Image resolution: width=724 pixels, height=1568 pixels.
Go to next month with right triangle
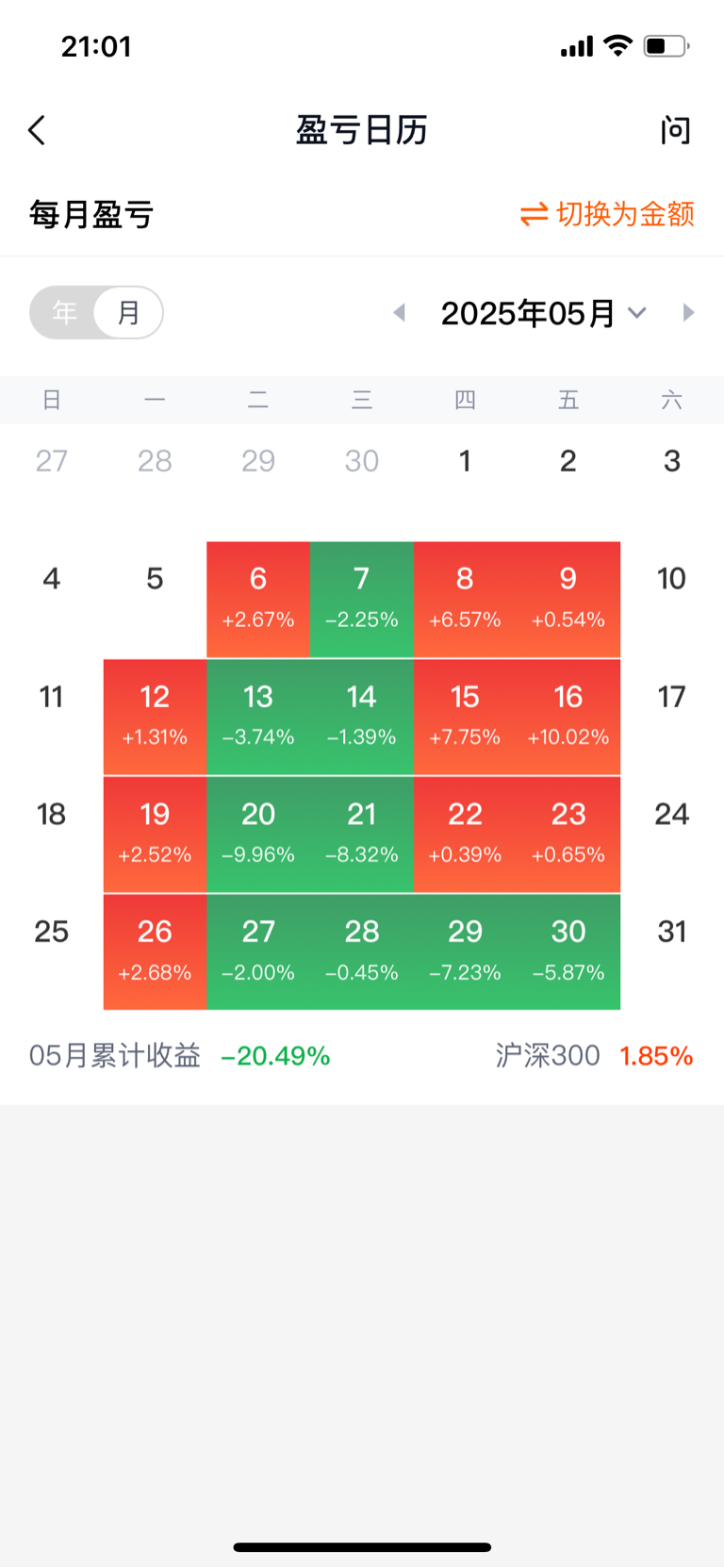[x=688, y=312]
